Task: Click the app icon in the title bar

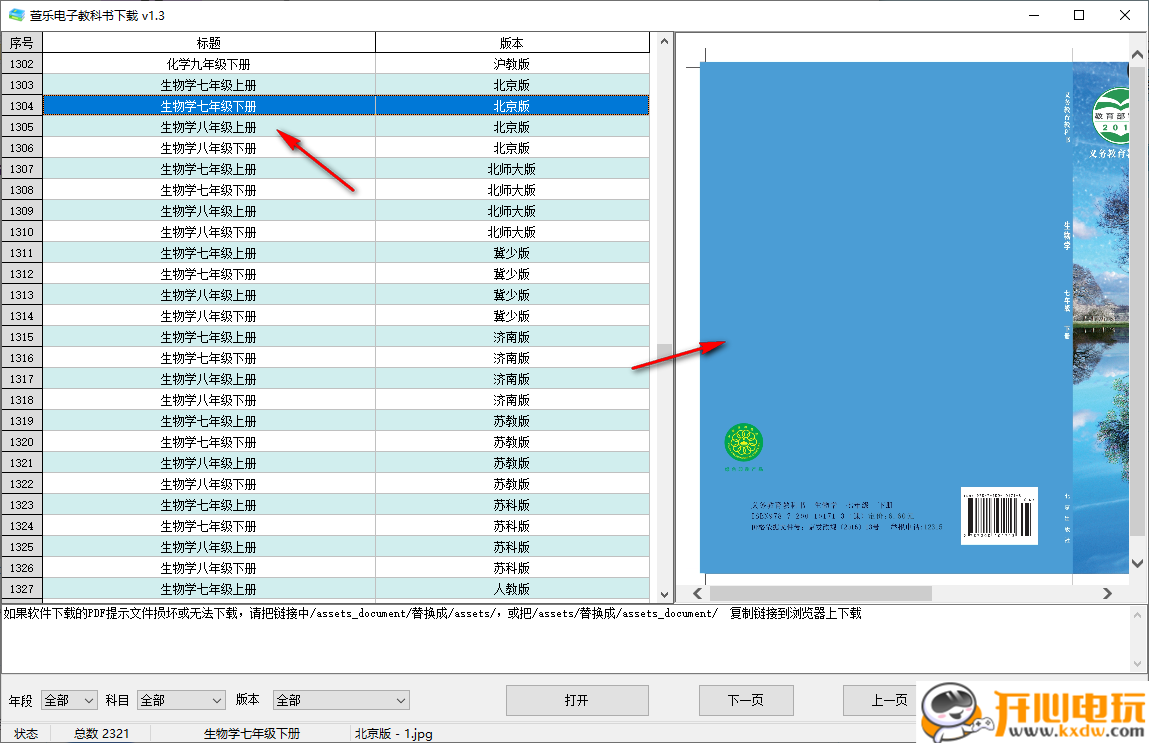Action: [16, 15]
